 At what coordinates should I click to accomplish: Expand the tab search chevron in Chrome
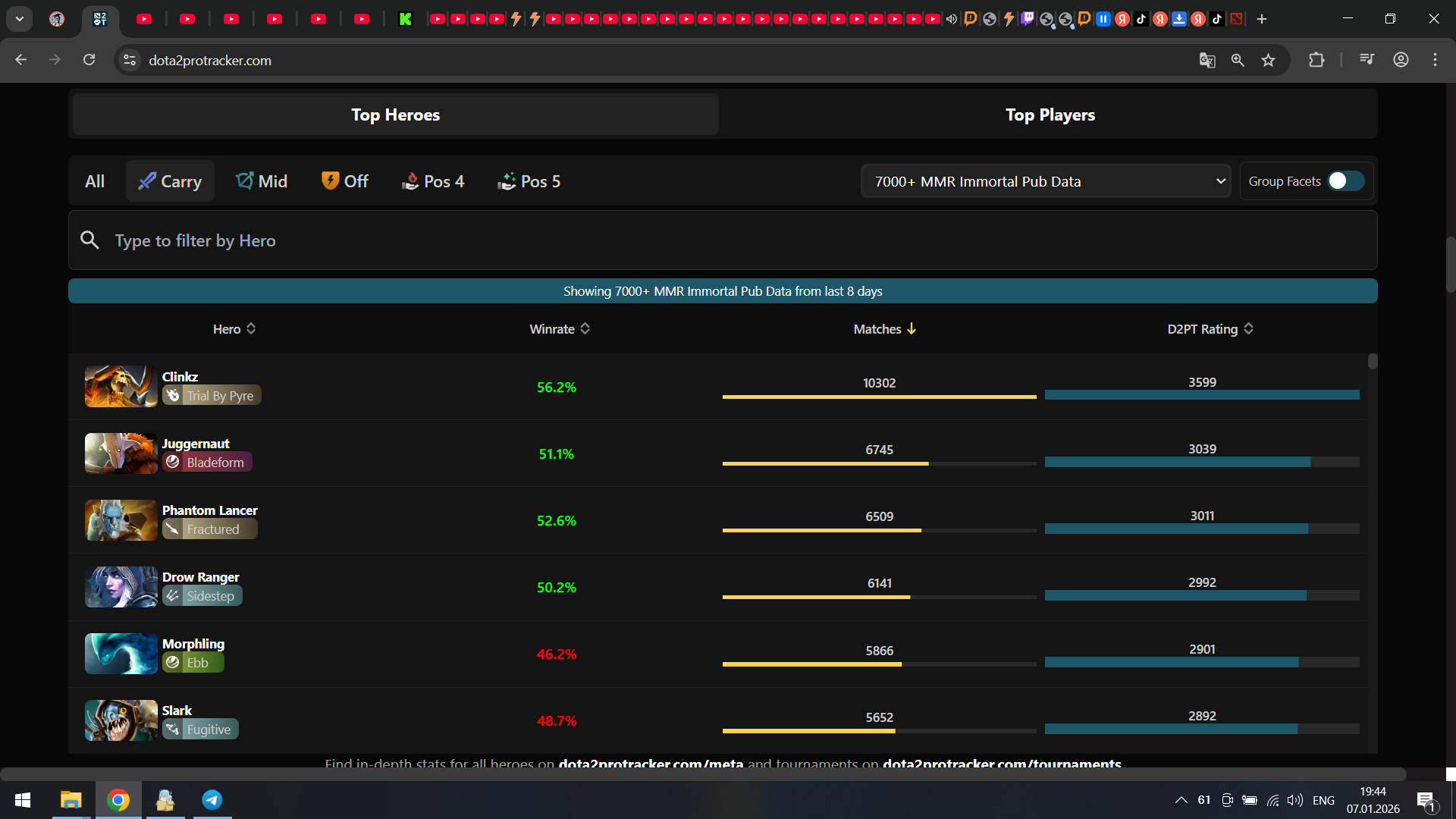click(x=19, y=19)
